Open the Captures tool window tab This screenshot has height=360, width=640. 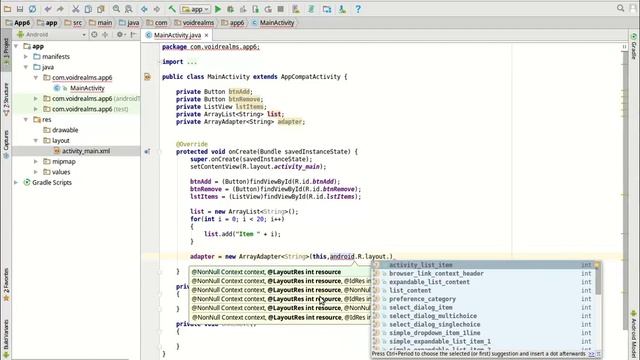tap(6, 144)
